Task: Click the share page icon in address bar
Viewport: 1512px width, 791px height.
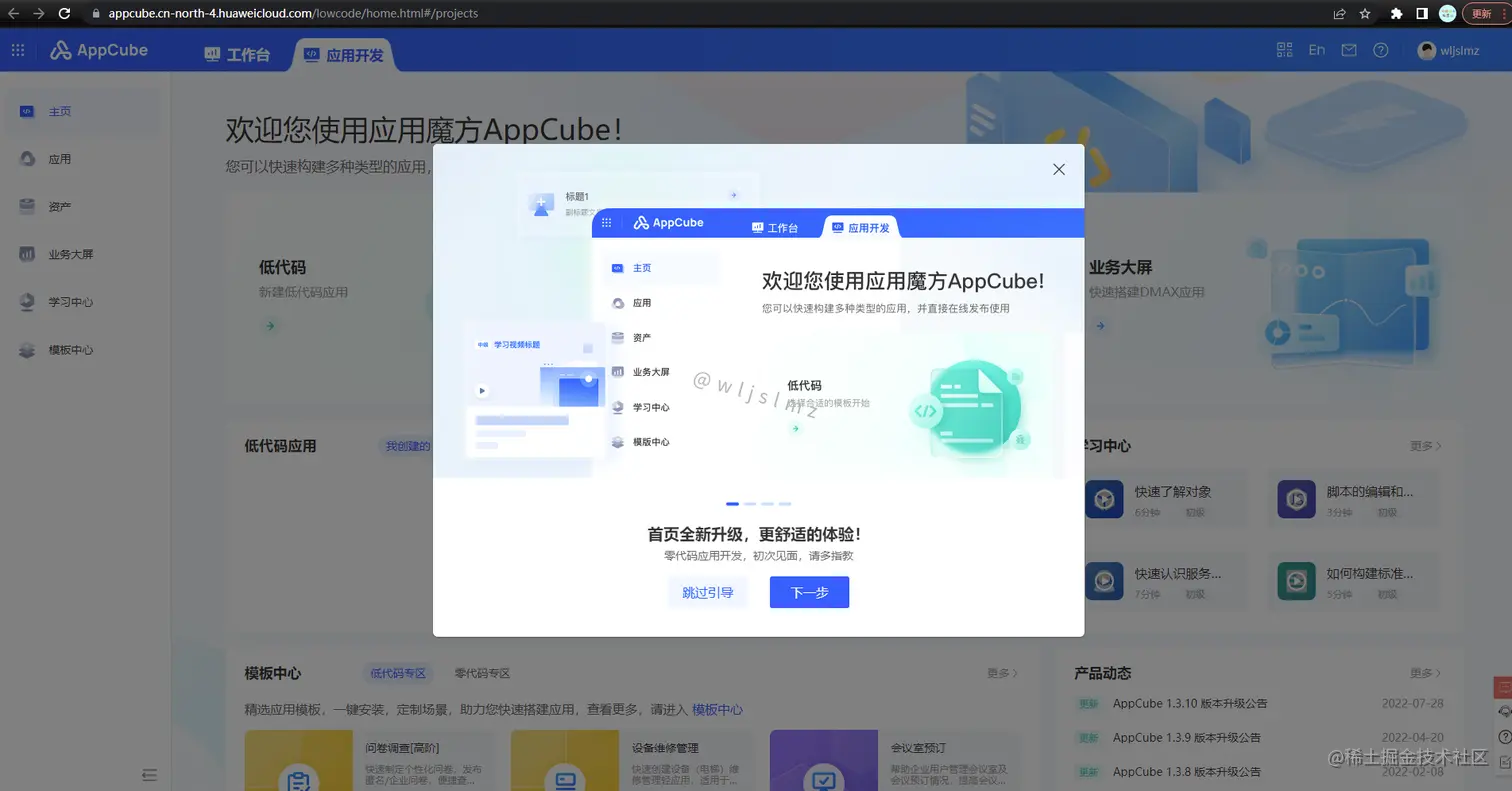Action: pyautogui.click(x=1339, y=13)
